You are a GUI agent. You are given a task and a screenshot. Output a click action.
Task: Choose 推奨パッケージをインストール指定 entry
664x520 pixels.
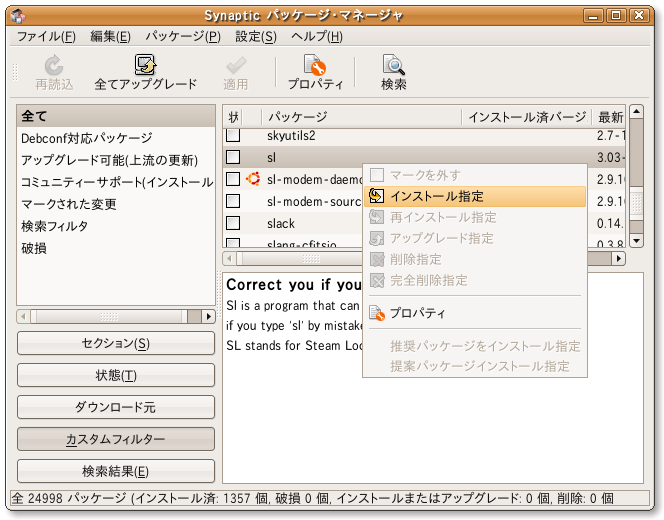pos(475,346)
